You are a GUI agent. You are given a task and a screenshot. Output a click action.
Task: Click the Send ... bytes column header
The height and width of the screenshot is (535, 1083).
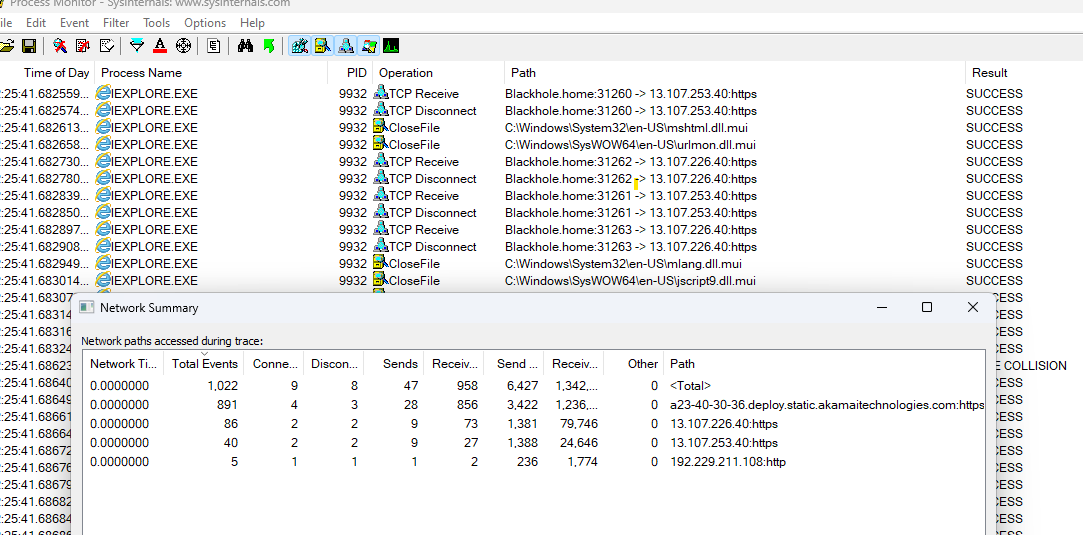(x=514, y=364)
